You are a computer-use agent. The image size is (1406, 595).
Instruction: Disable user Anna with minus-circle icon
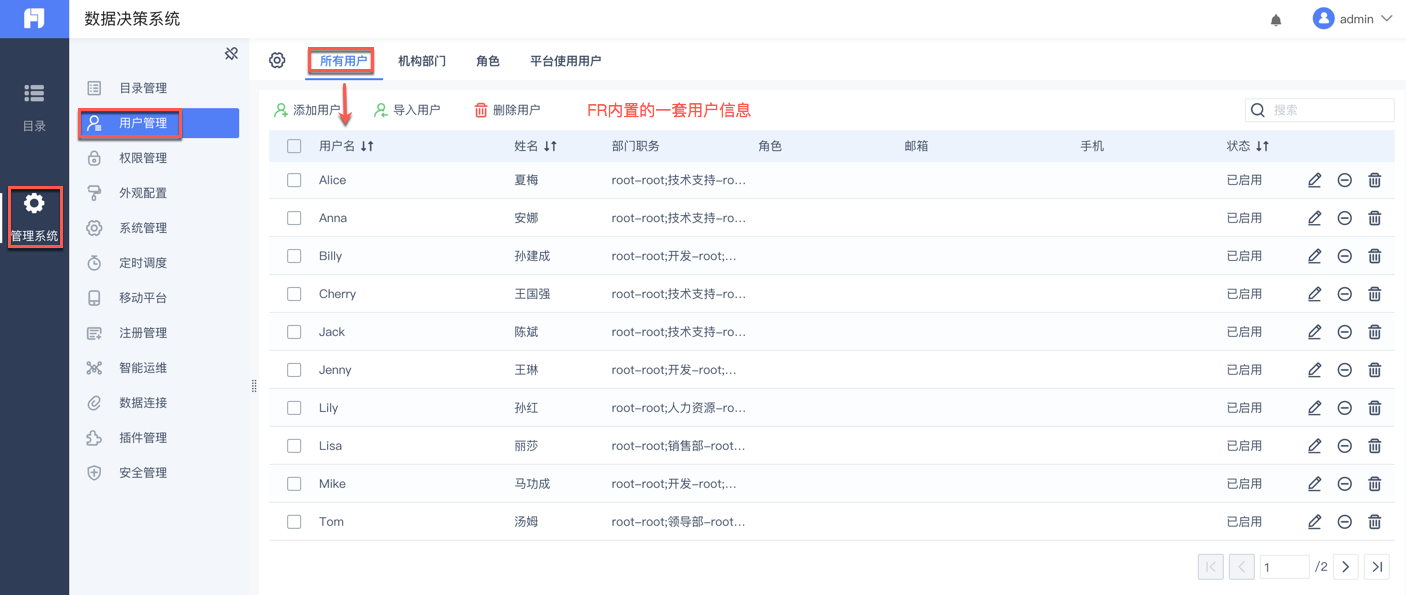click(x=1345, y=218)
